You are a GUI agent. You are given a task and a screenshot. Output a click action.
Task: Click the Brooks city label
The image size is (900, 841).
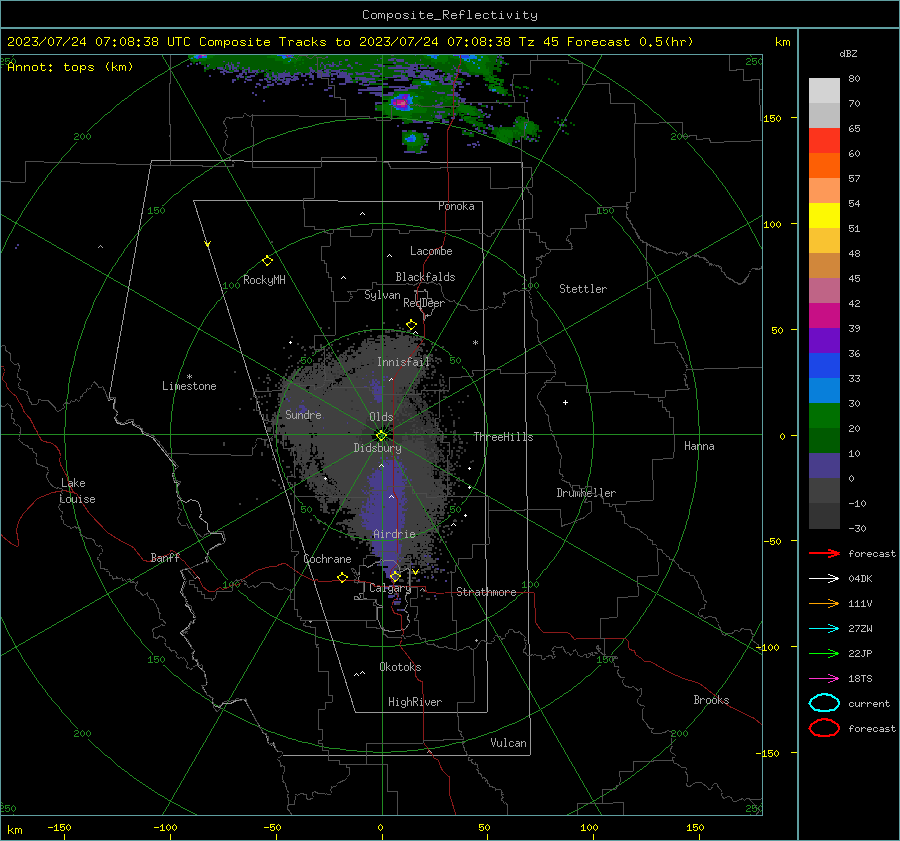click(x=711, y=700)
